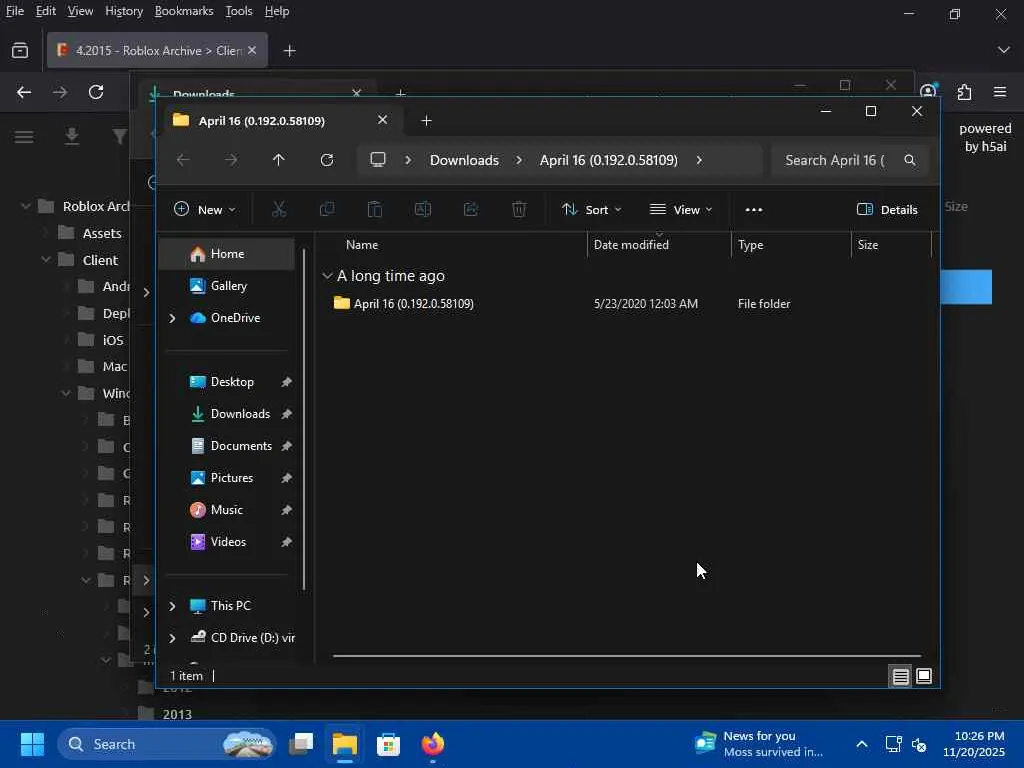
Task: Reload the Firefox page
Action: pos(96,92)
